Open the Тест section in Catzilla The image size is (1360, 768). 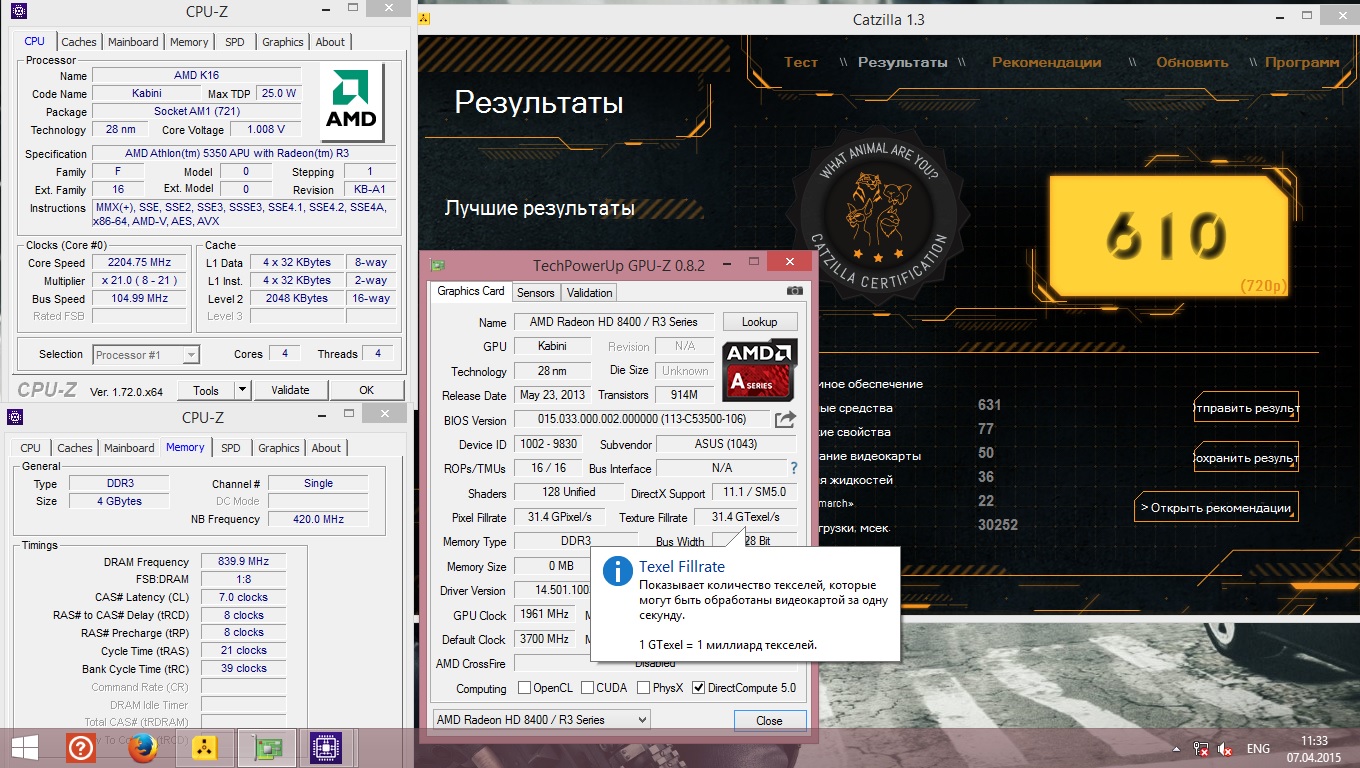(801, 62)
